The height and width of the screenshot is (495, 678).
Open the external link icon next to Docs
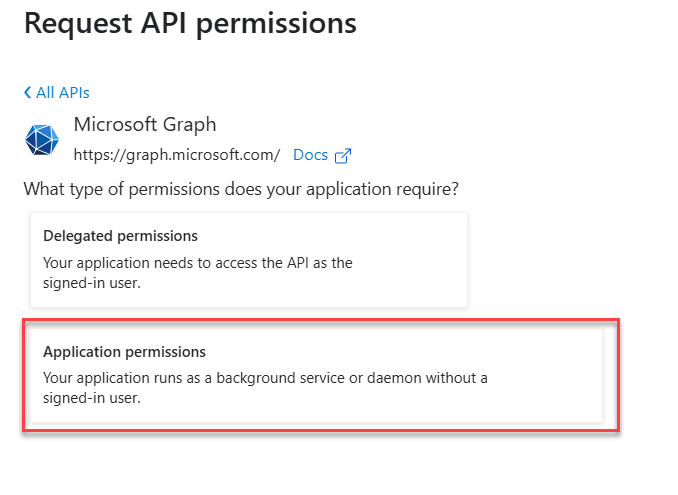pyautogui.click(x=343, y=156)
